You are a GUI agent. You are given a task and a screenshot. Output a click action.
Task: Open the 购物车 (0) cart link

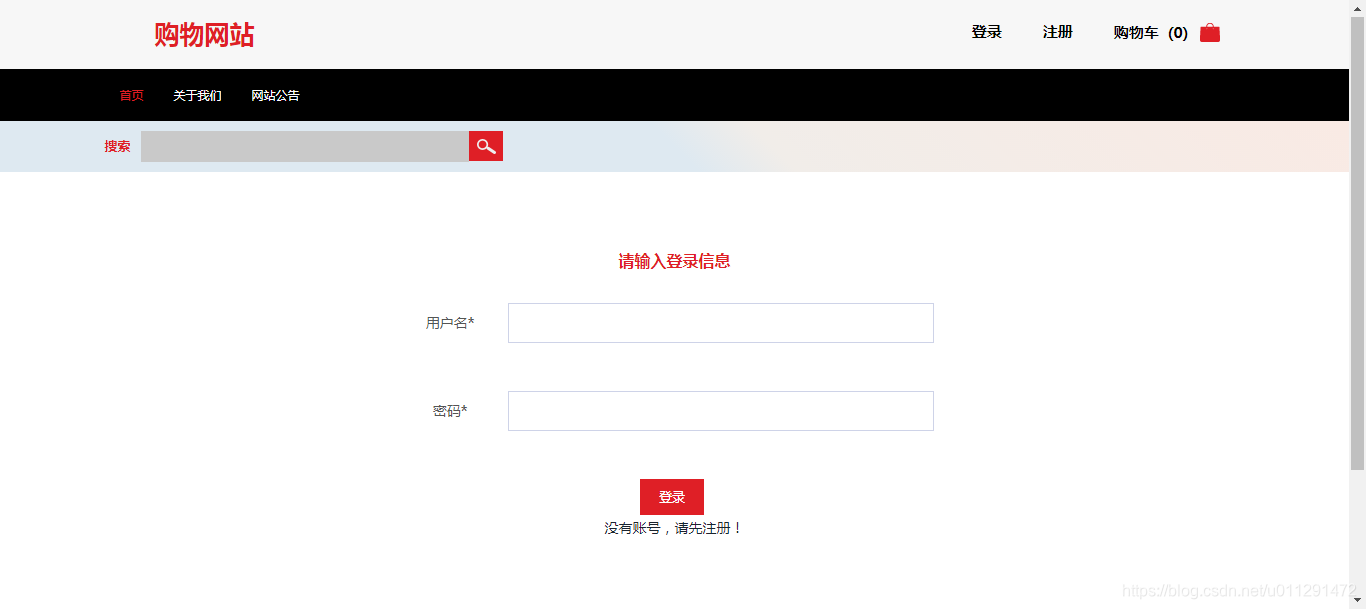[x=1151, y=33]
